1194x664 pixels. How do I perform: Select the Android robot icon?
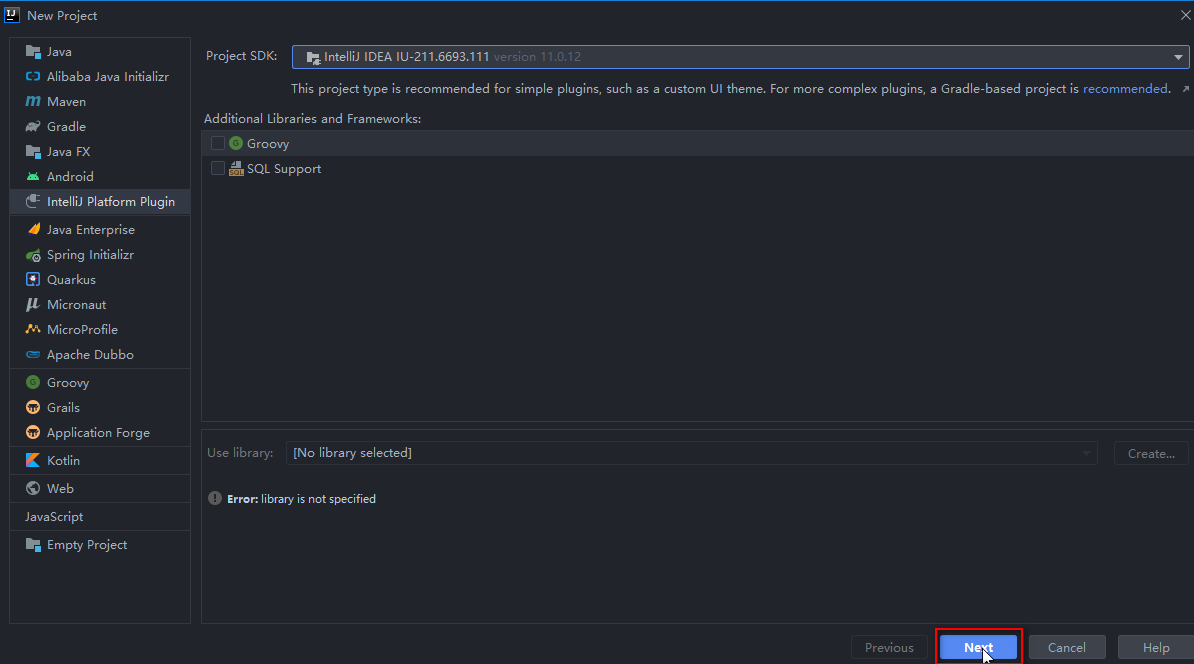coord(33,177)
